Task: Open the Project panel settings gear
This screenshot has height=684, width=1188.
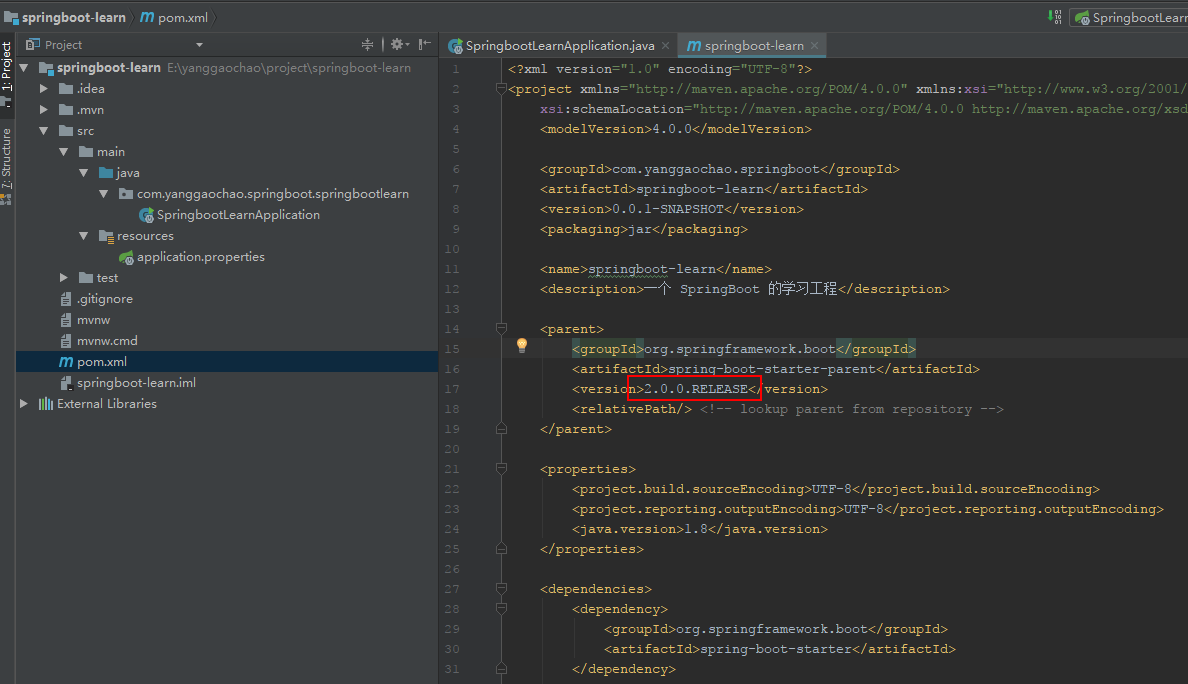Action: coord(399,45)
